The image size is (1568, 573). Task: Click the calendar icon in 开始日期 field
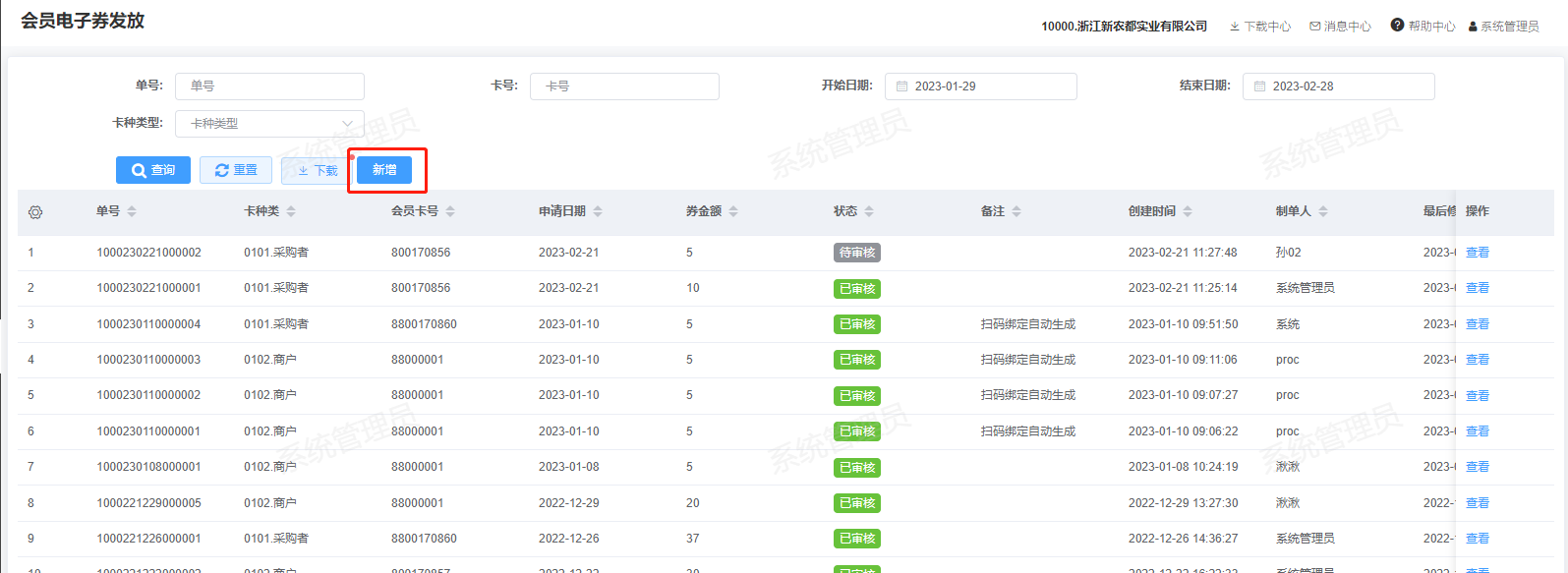(901, 86)
